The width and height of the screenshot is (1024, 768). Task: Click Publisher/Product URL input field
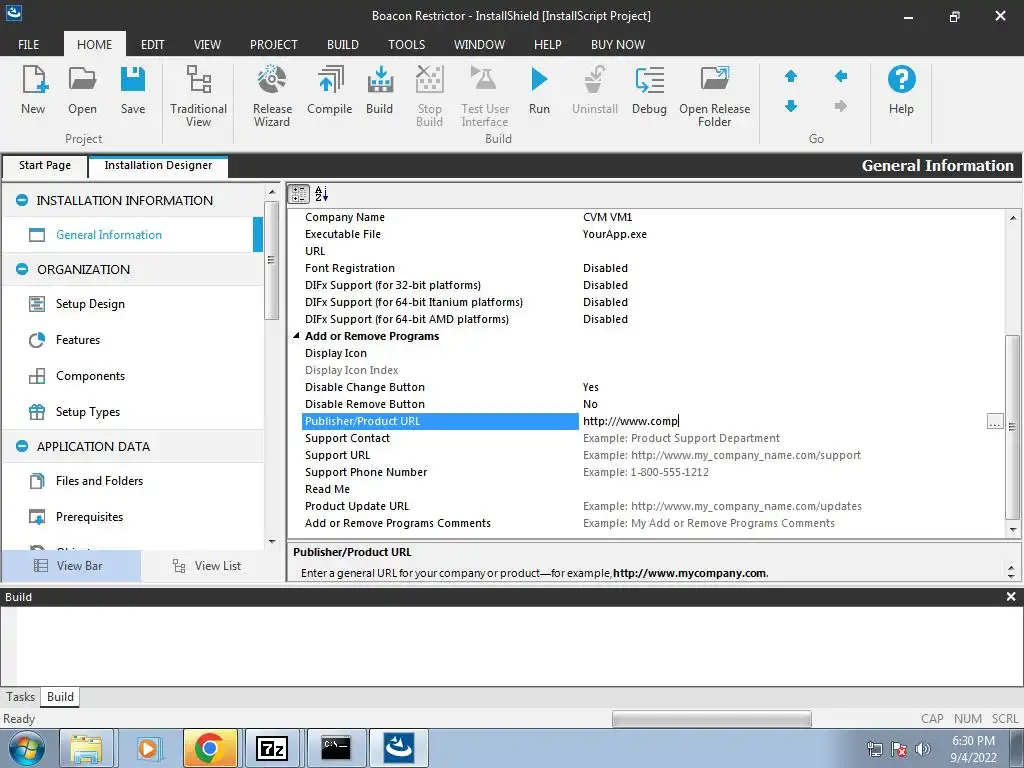783,421
